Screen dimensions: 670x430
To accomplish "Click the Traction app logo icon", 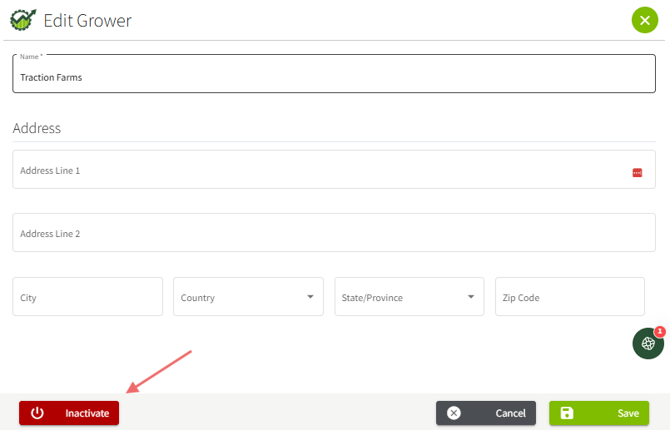I will 21,20.
